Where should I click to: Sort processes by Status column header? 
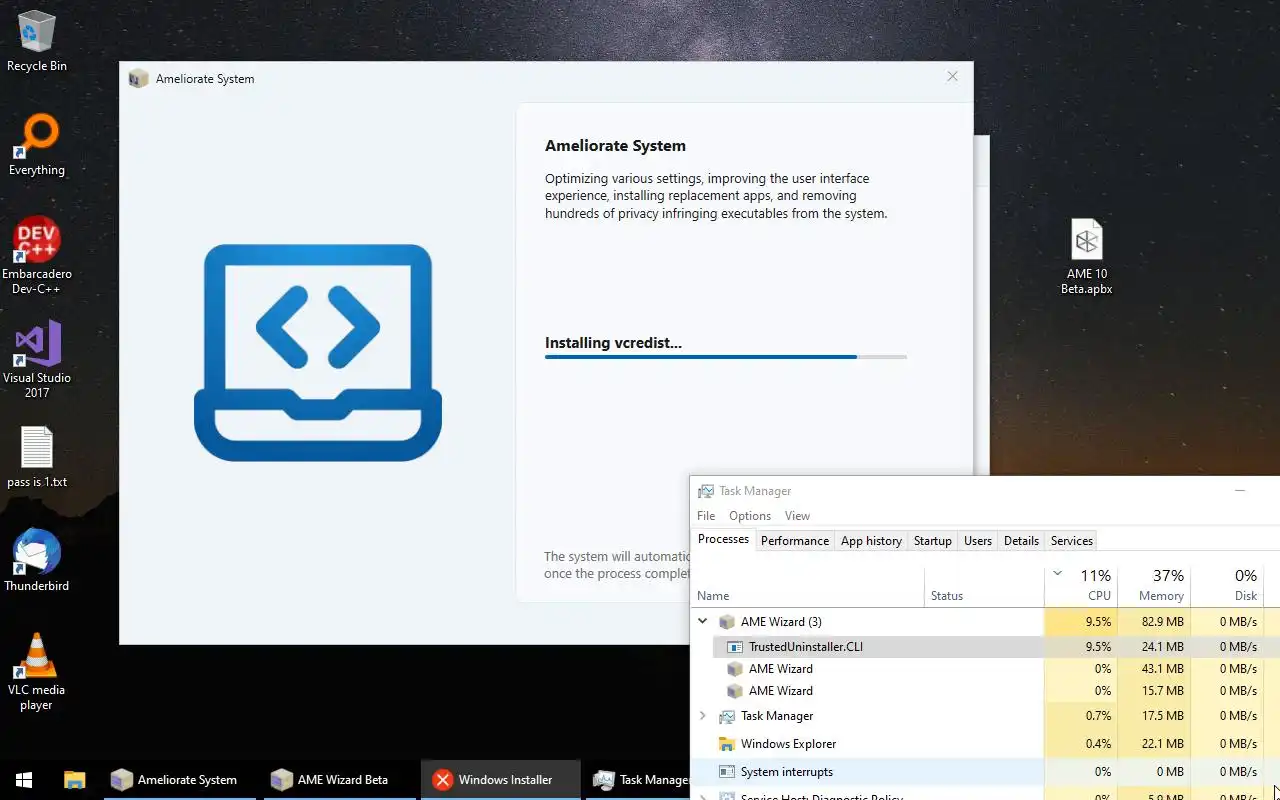[984, 586]
